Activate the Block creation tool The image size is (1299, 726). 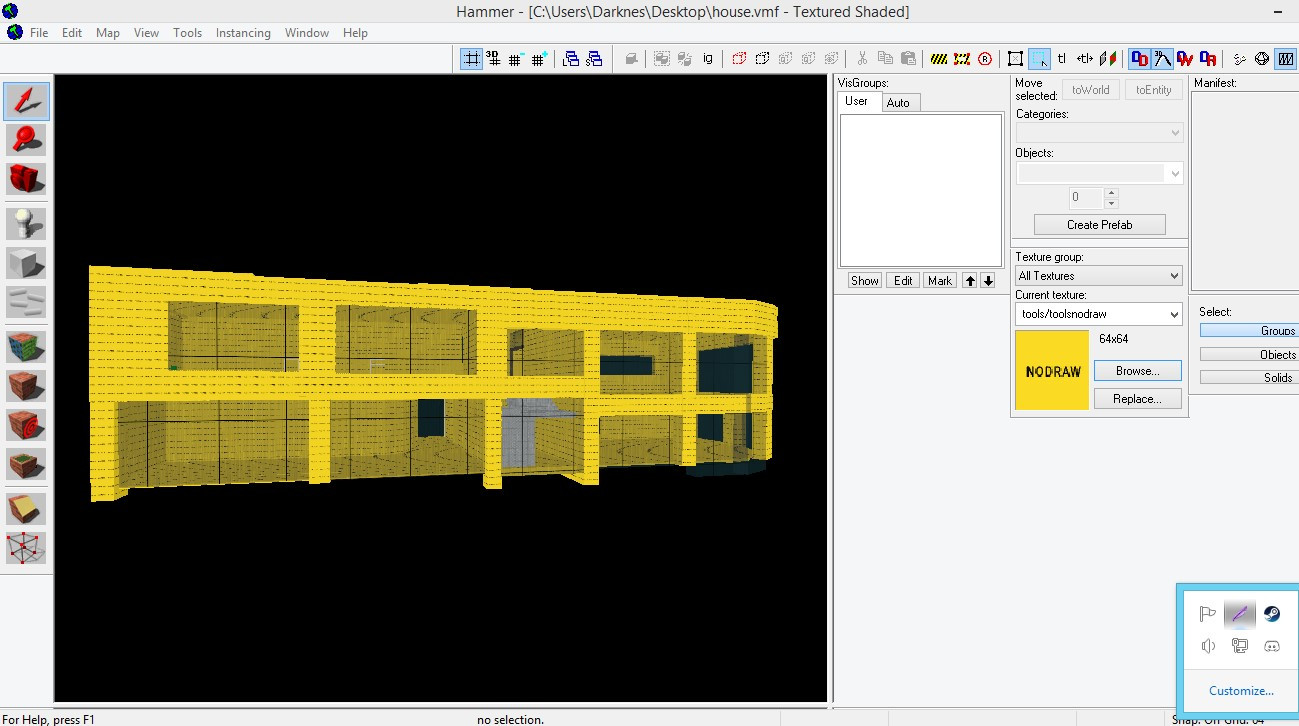tap(25, 263)
